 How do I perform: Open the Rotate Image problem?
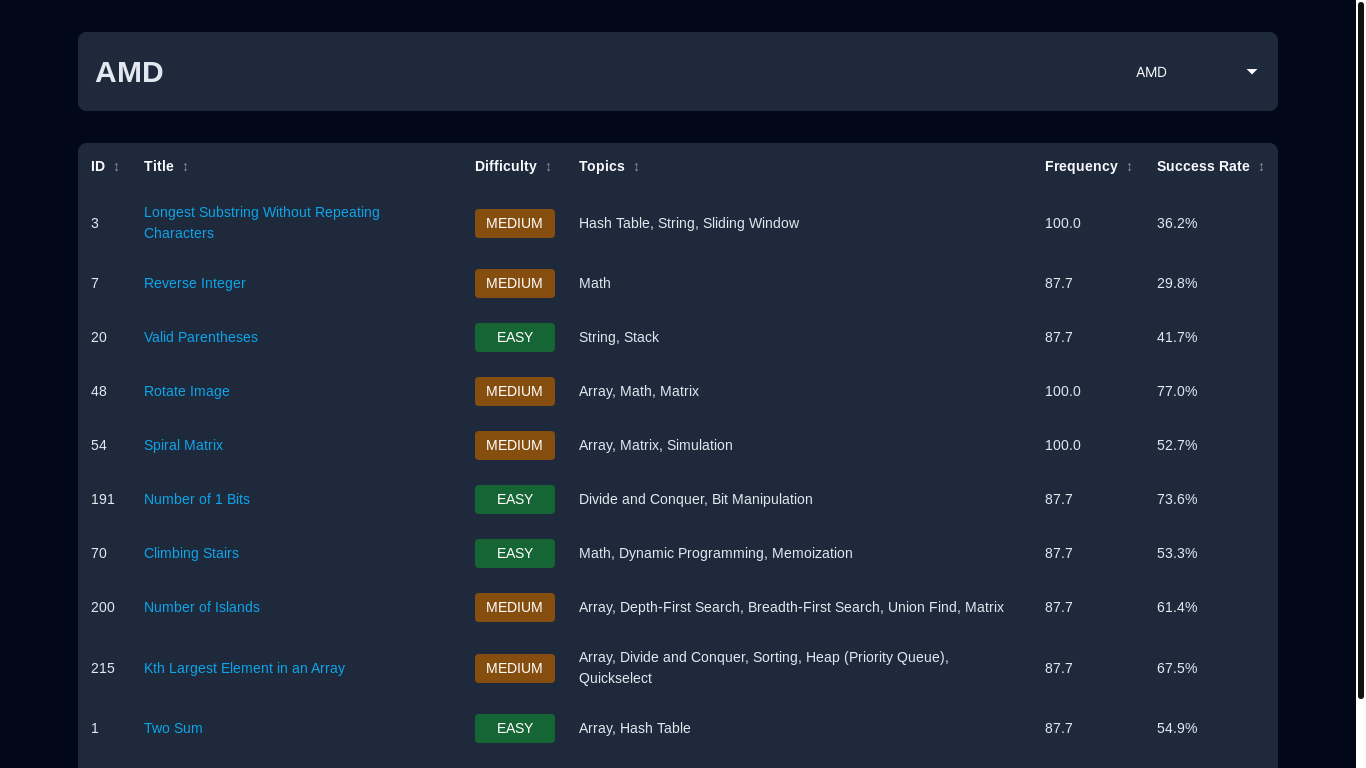(x=187, y=391)
